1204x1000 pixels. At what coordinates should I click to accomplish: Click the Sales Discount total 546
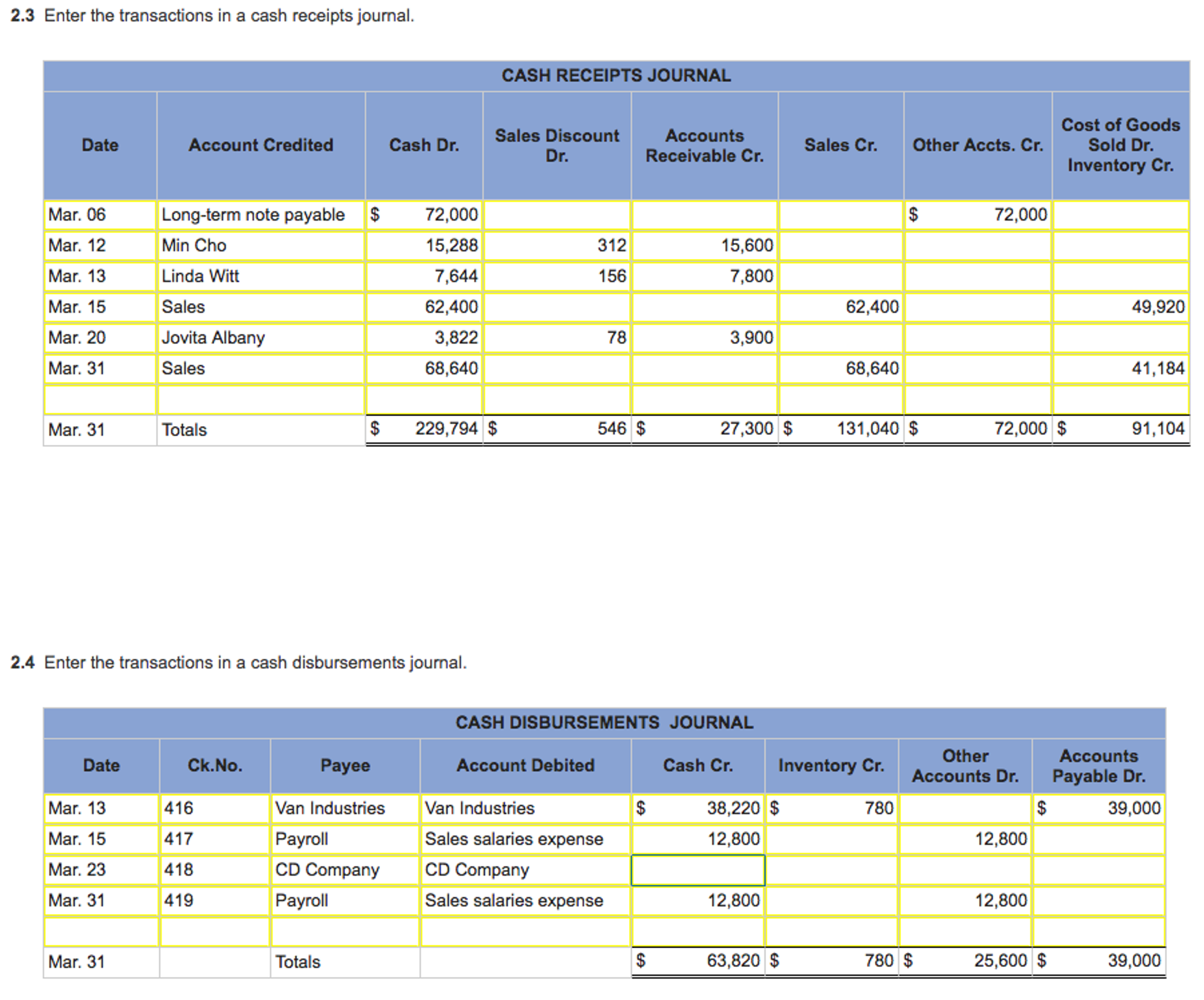pos(557,429)
